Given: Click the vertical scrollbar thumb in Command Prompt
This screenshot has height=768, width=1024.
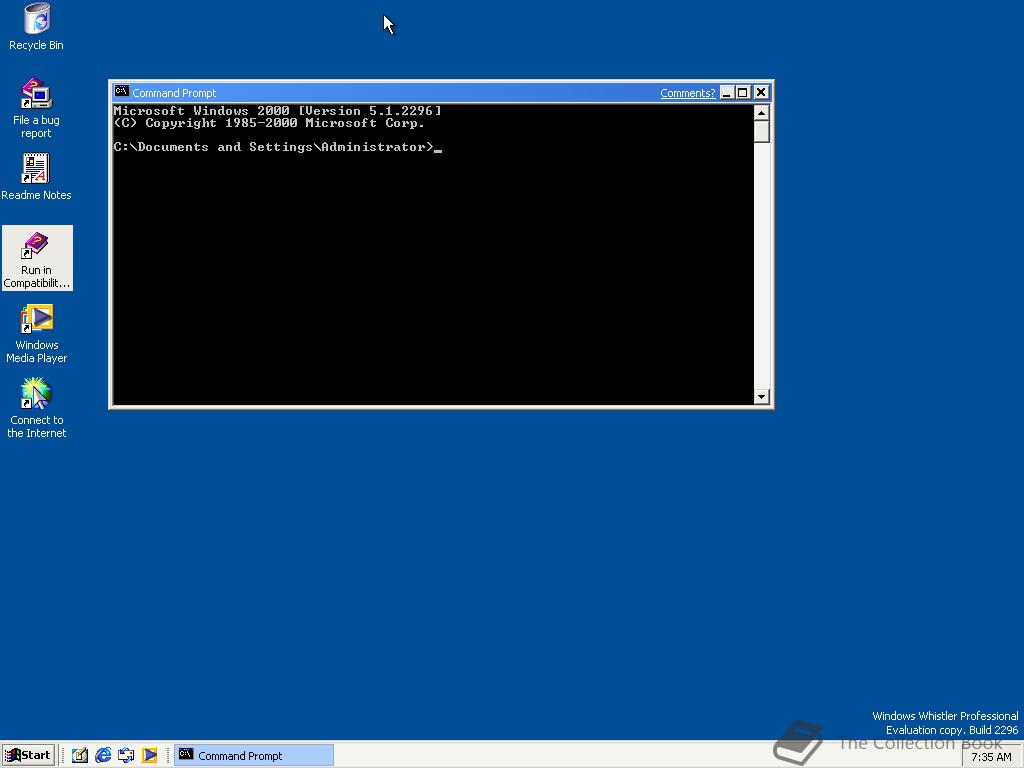Looking at the screenshot, I should [x=761, y=131].
